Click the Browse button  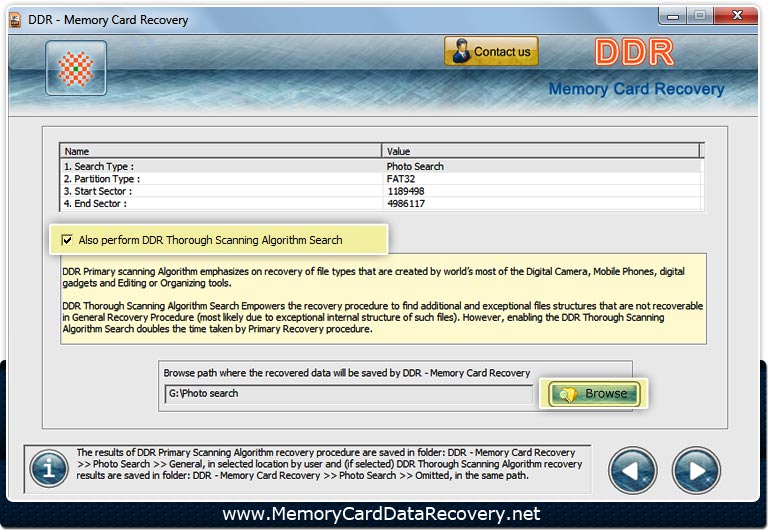coord(594,394)
